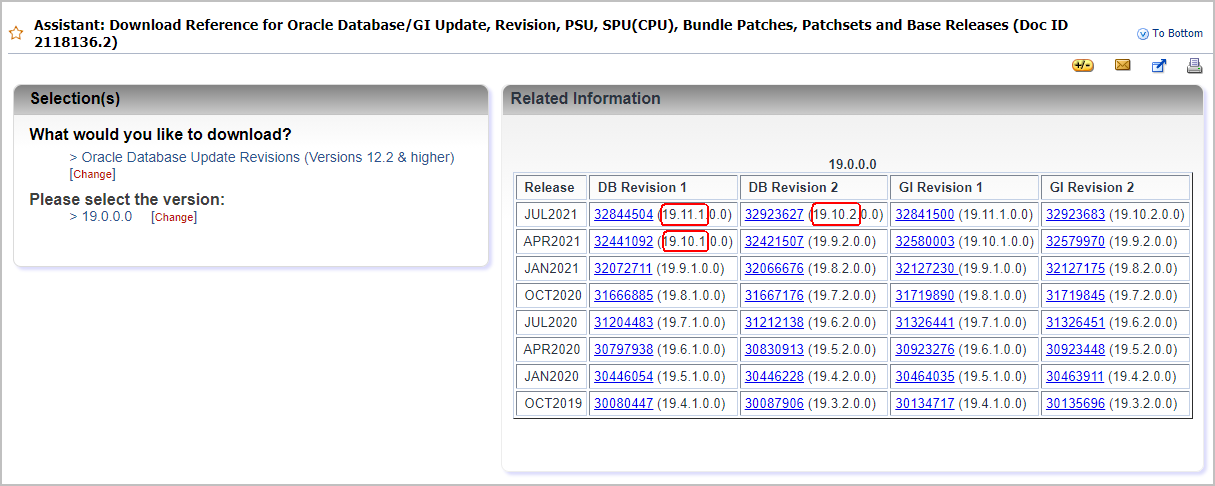This screenshot has height=486, width=1215.
Task: Select the APR2021 release cell
Action: coord(550,241)
